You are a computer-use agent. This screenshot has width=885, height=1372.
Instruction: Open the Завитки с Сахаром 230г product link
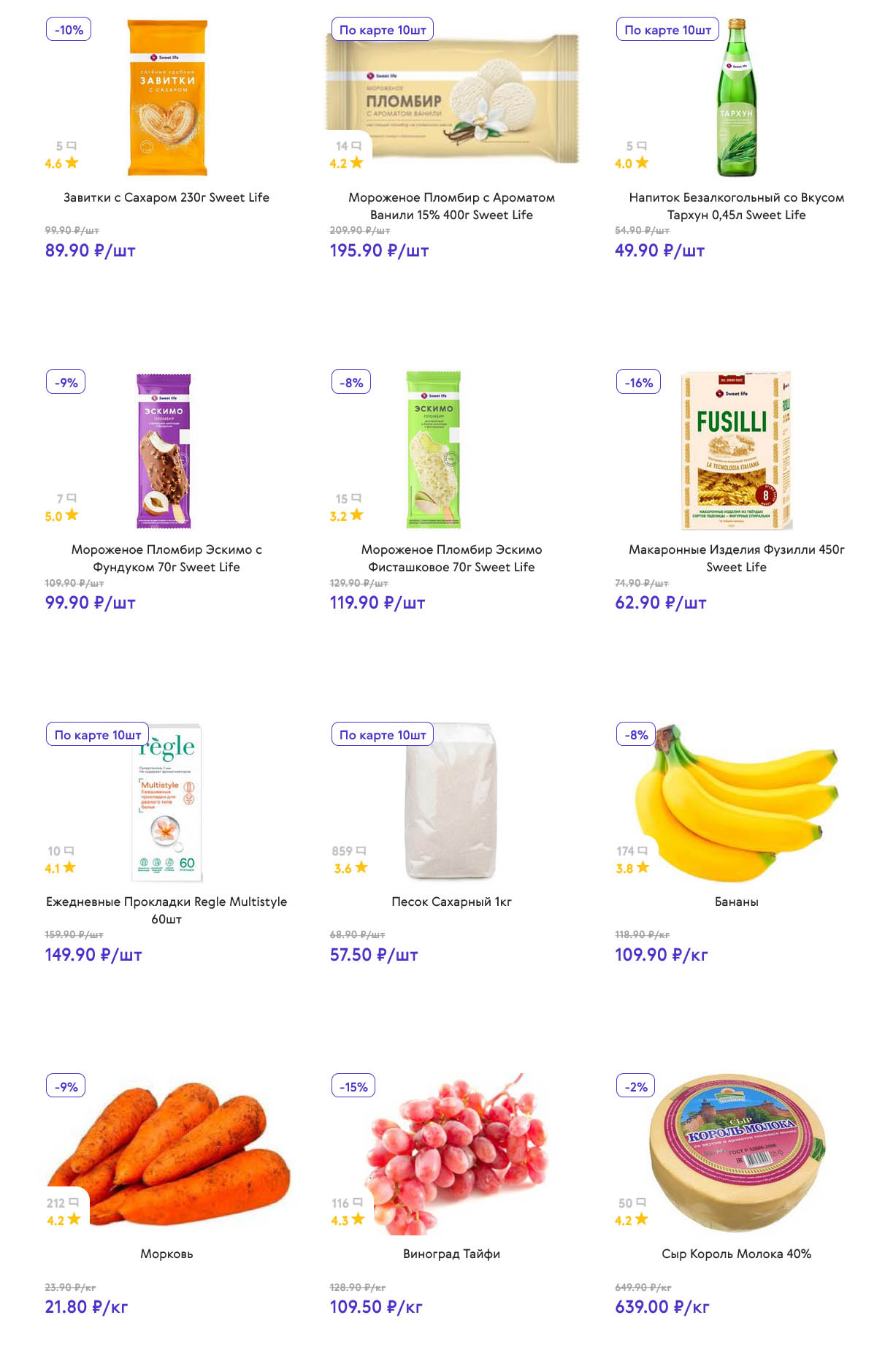tap(166, 197)
